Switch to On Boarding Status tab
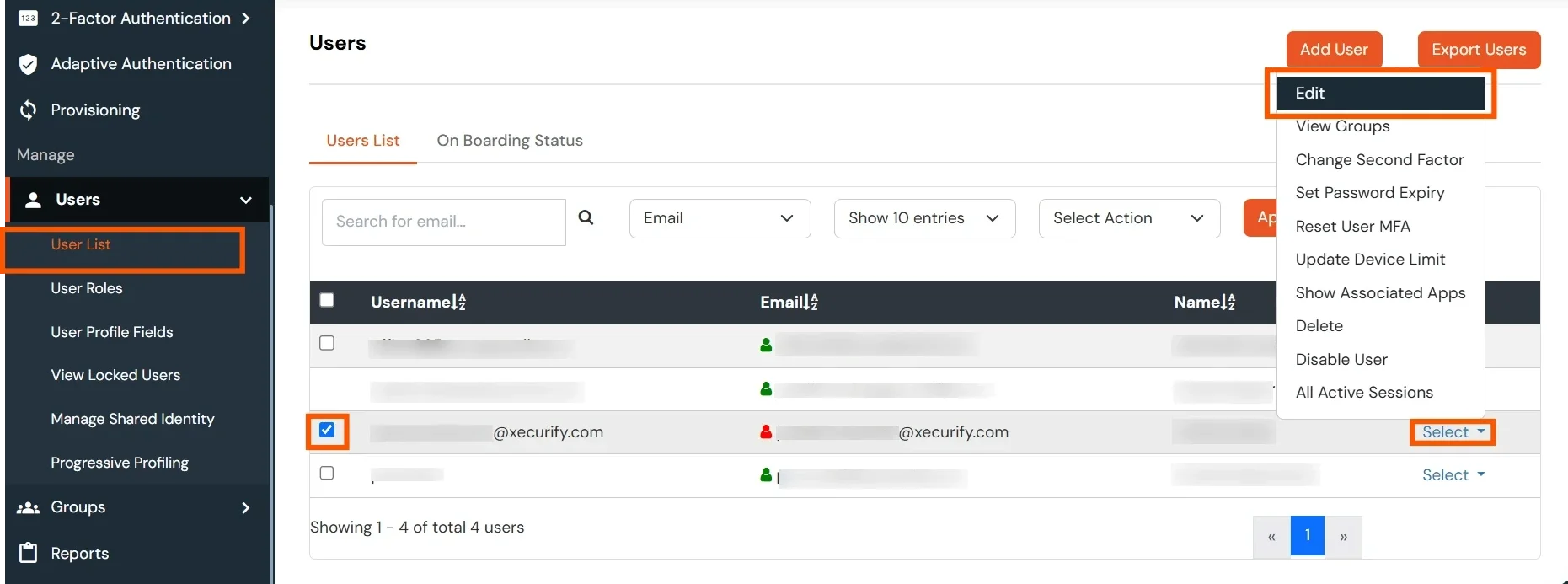The height and width of the screenshot is (584, 1568). [x=510, y=141]
